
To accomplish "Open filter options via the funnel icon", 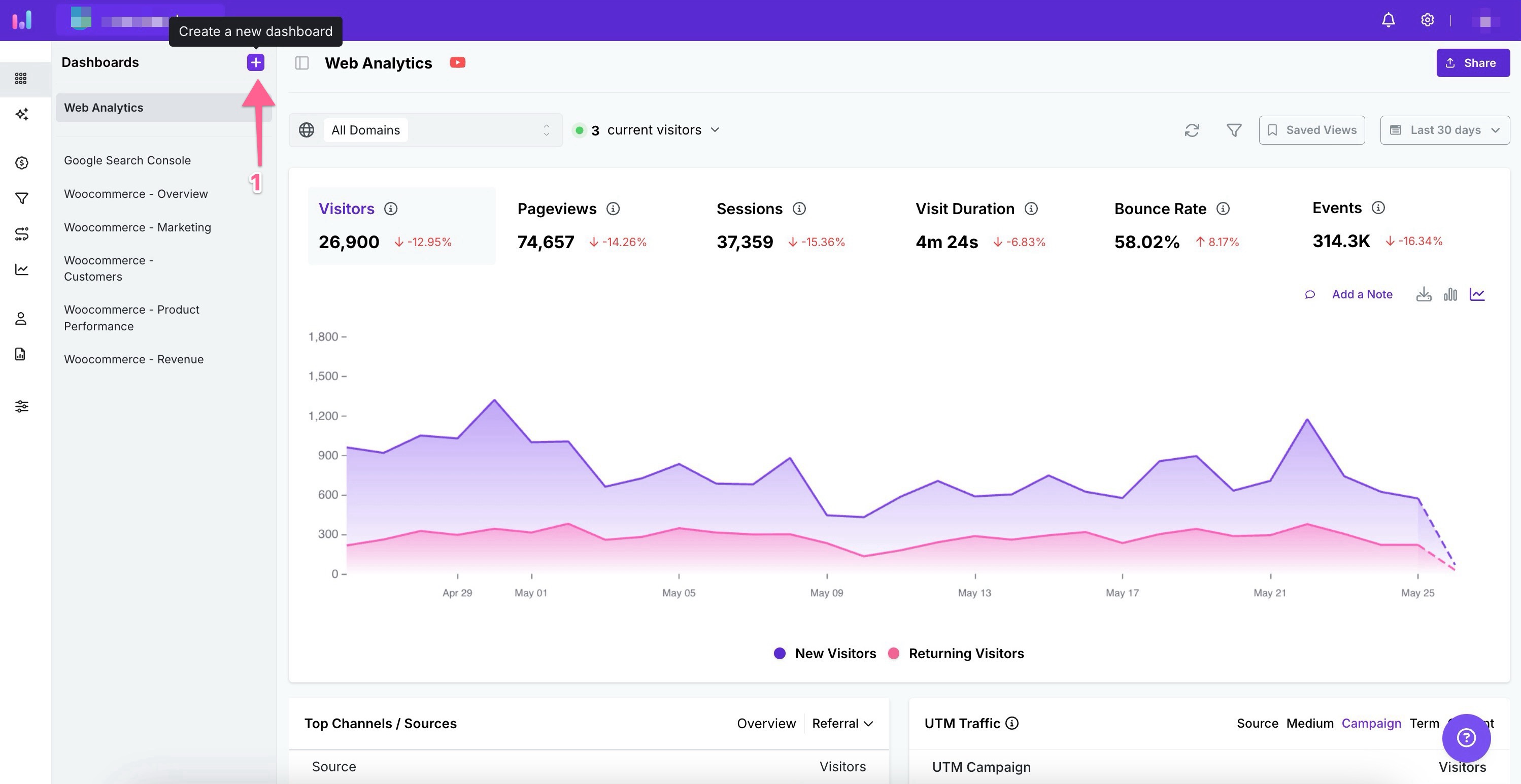I will pos(1233,130).
